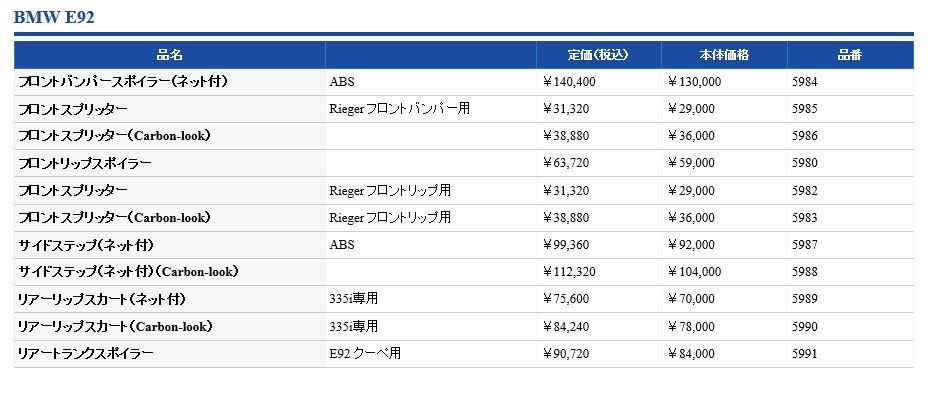This screenshot has height=396, width=935.
Task: Click the ¥140,400 price cell
Action: tap(569, 82)
